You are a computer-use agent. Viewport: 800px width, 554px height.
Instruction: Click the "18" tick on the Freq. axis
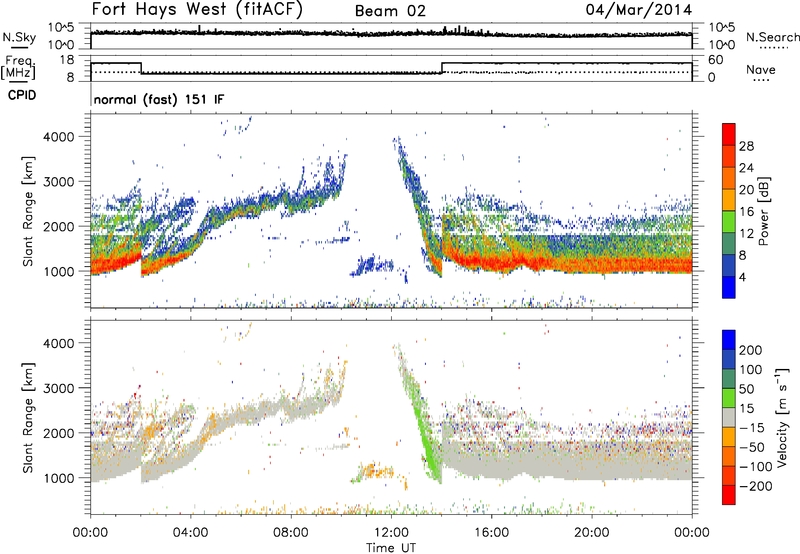point(67,60)
